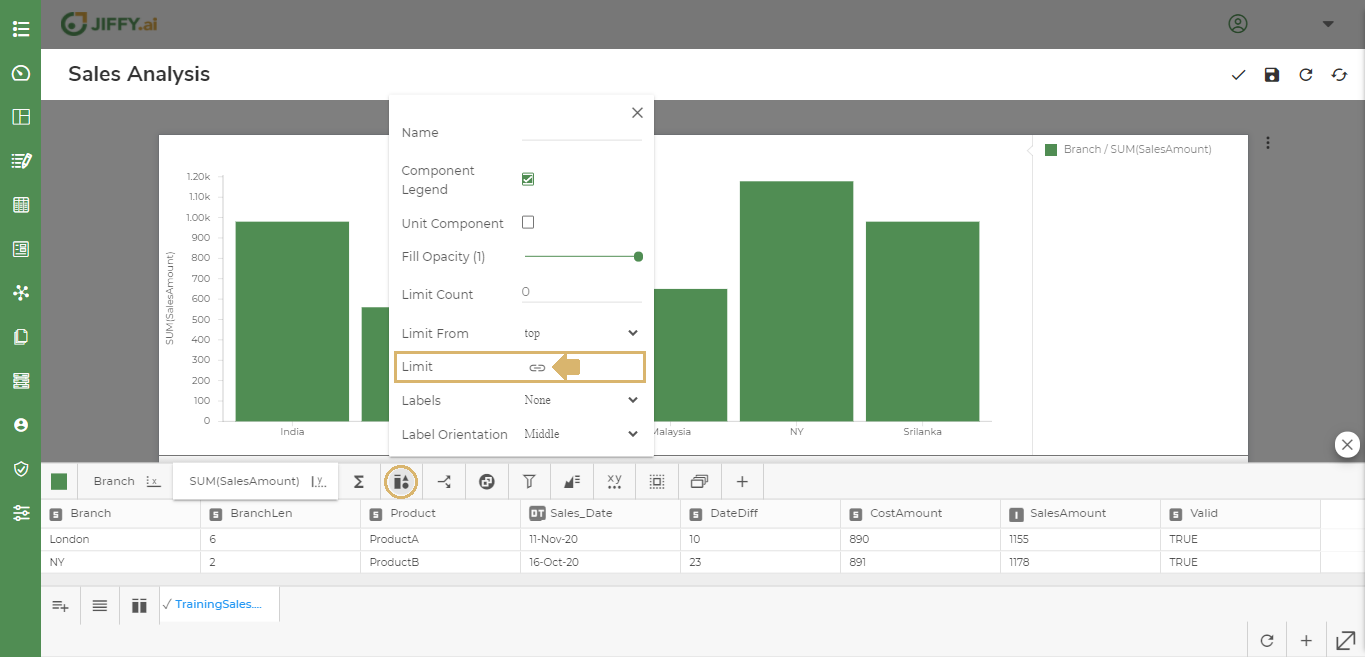1365x657 pixels.
Task: Click the plus icon in chart toolbar
Action: pos(742,481)
